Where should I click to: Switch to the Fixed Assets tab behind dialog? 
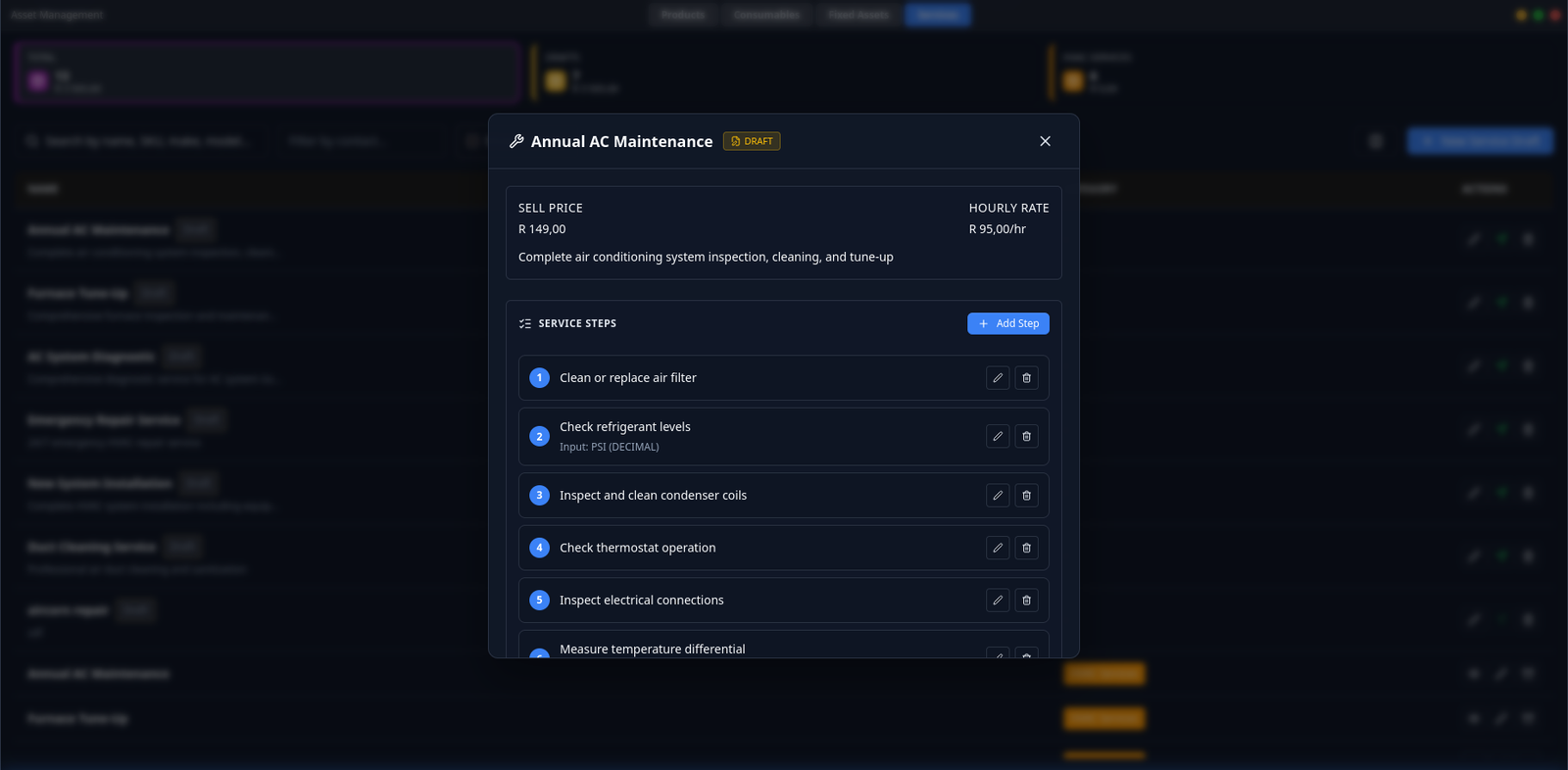pyautogui.click(x=858, y=15)
